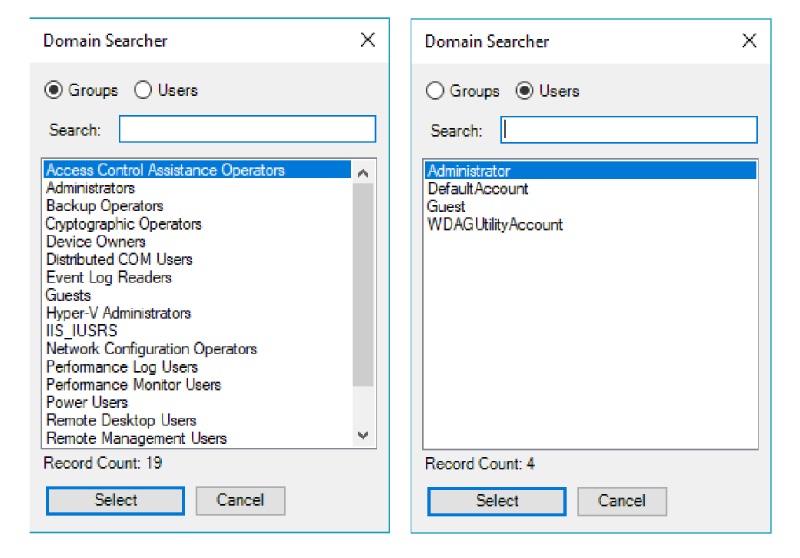800x558 pixels.
Task: Pick Backup Operators from the list
Action: click(105, 206)
